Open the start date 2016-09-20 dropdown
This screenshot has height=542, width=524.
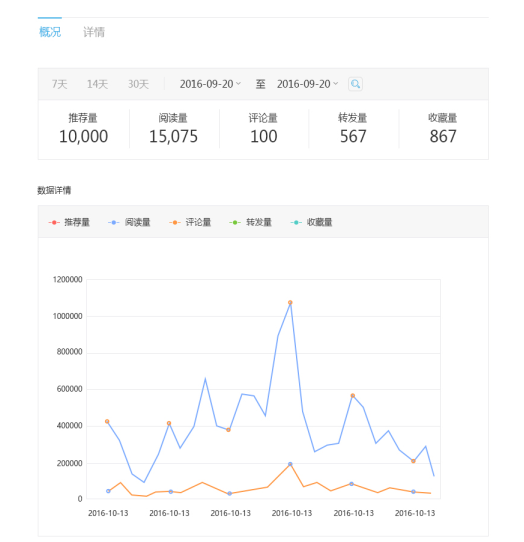click(x=210, y=84)
